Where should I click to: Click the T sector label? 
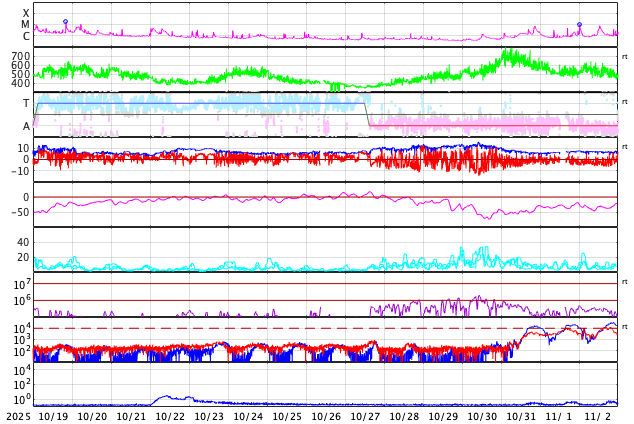click(x=26, y=104)
